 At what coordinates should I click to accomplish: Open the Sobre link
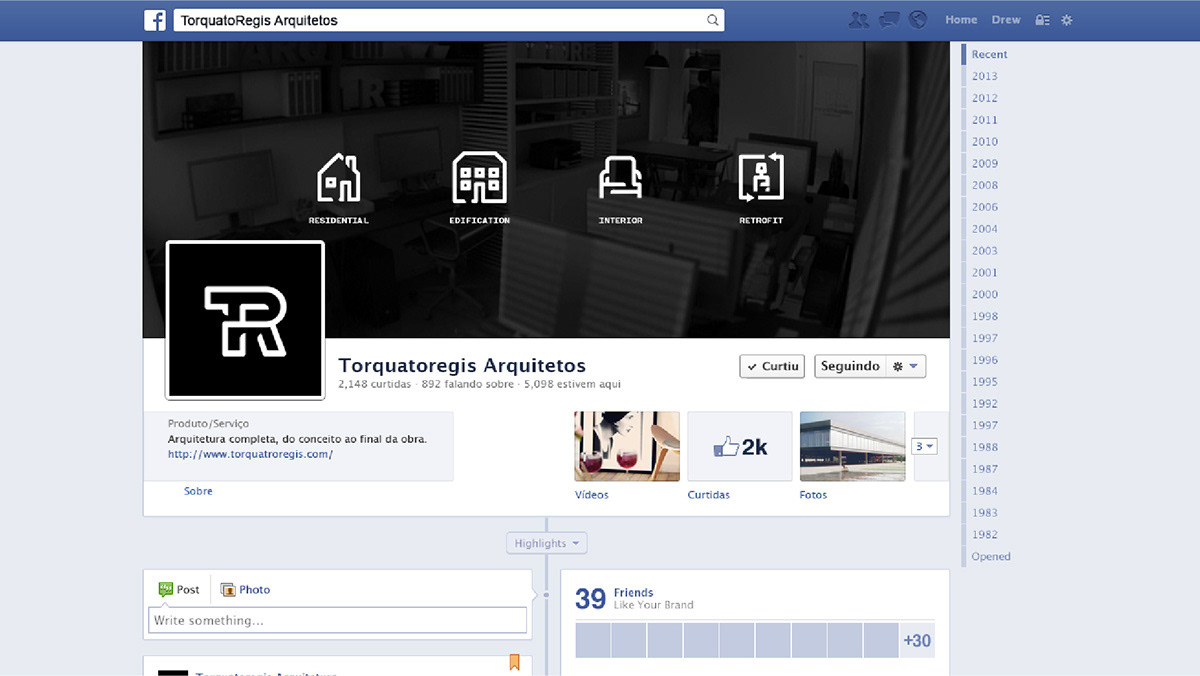(198, 491)
